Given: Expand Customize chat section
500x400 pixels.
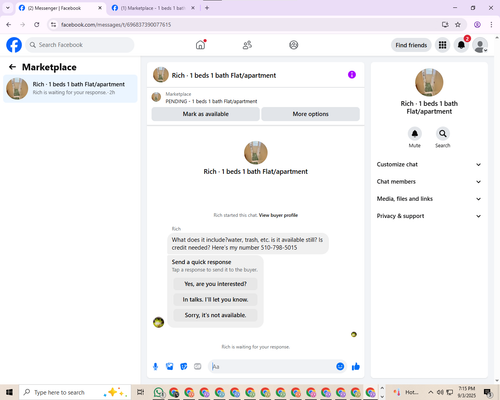Looking at the screenshot, I should point(429,164).
